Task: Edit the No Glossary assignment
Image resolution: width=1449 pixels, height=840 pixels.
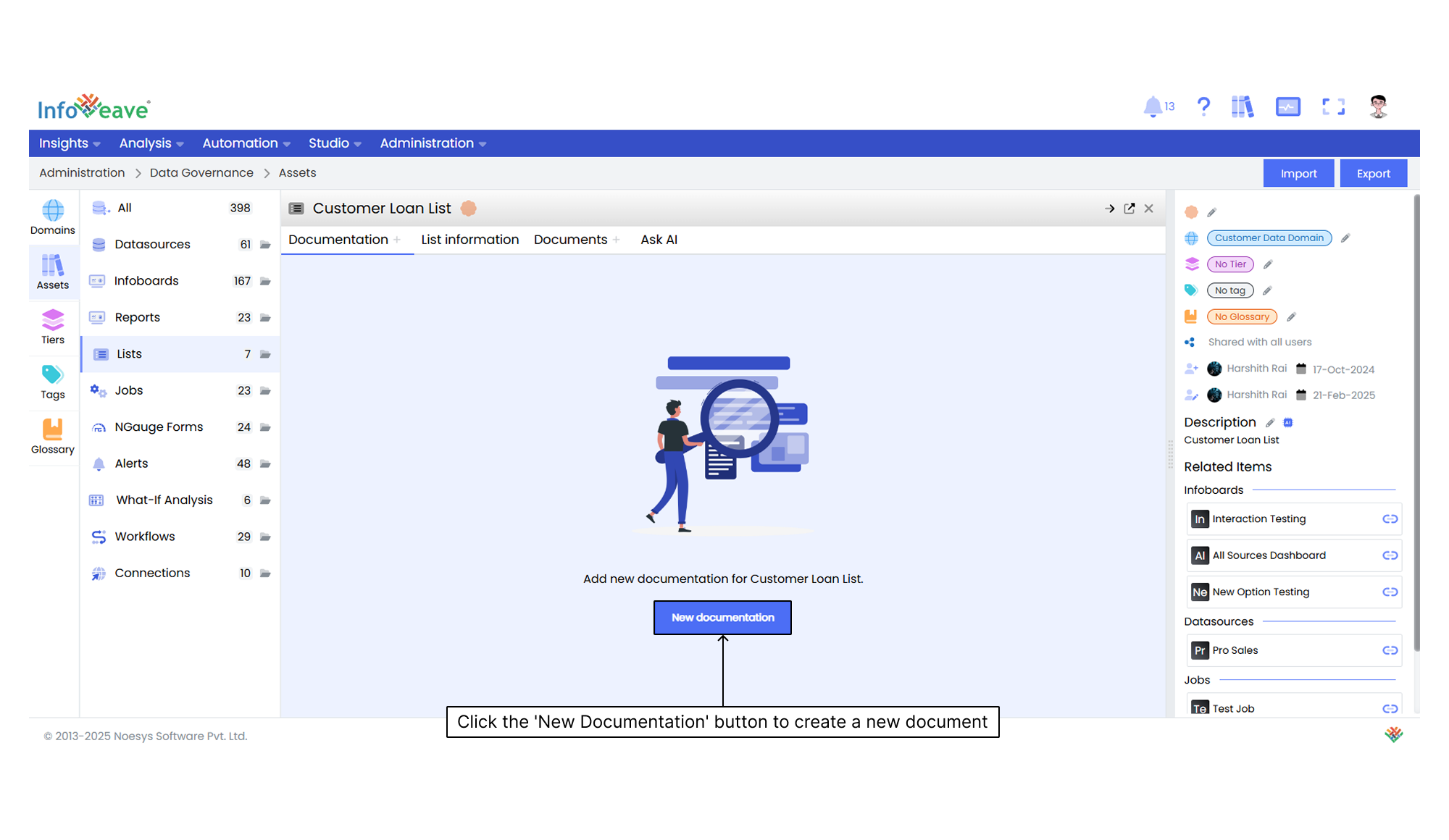Action: pyautogui.click(x=1291, y=316)
